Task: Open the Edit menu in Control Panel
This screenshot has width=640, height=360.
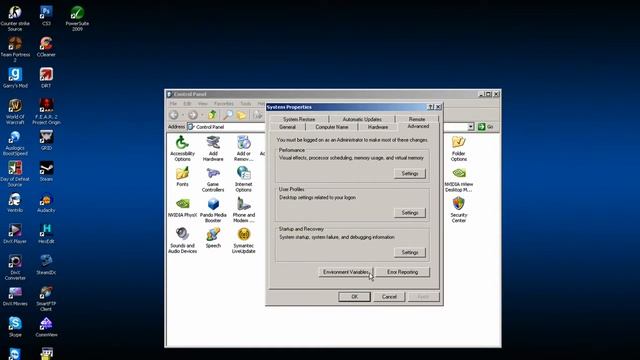Action: (187, 104)
